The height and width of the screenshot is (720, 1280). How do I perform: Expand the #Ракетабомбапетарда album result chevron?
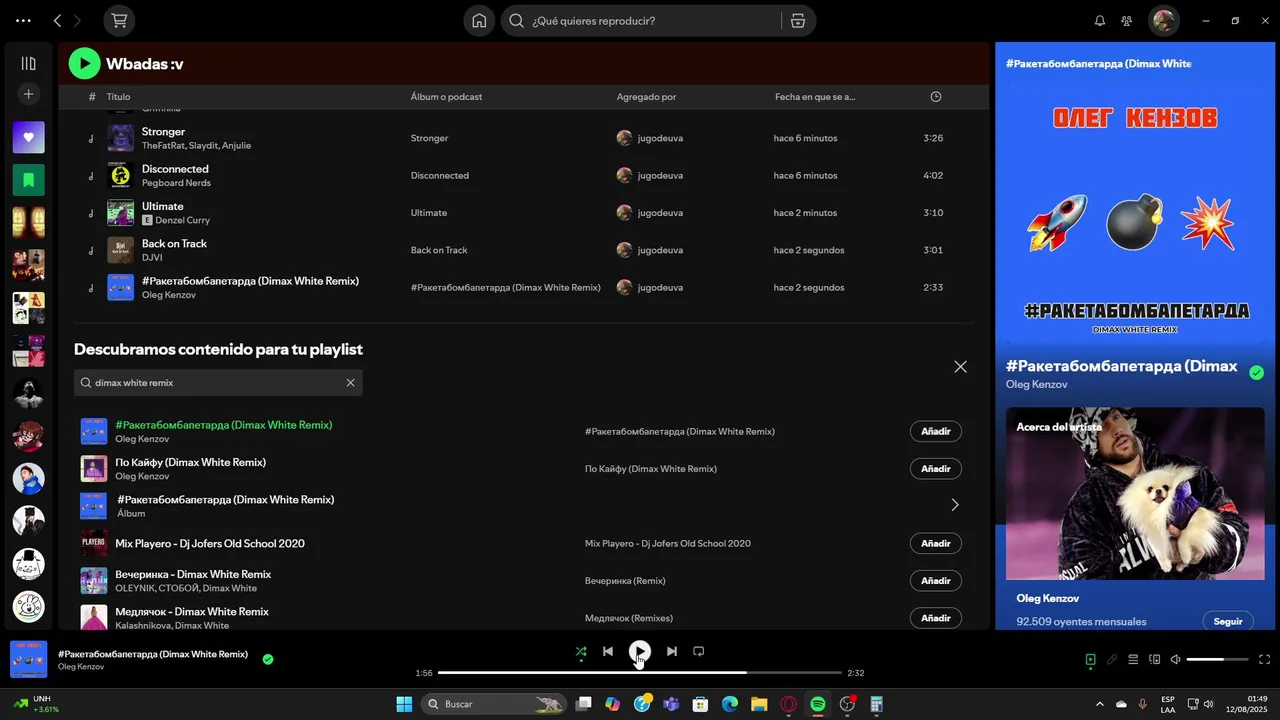tap(955, 505)
